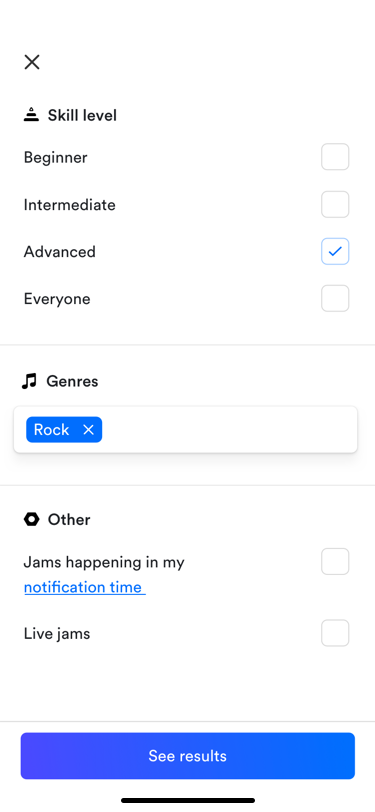
Task: Tap the home indicator bar
Action: (x=188, y=800)
